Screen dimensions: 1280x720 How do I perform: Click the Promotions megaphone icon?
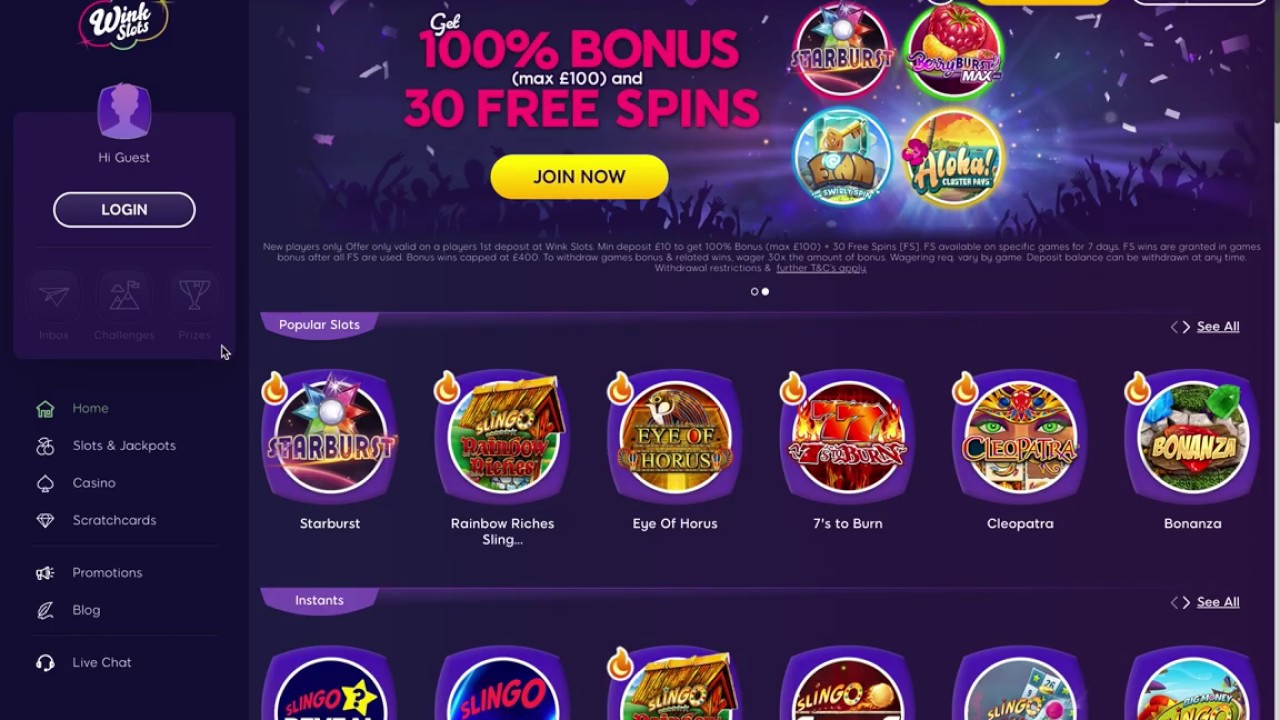click(45, 573)
